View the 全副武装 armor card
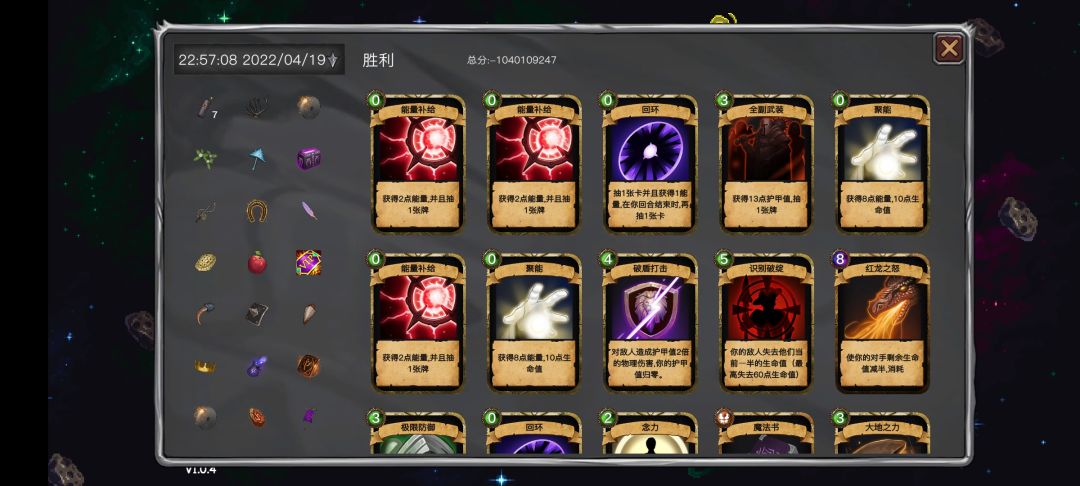Image resolution: width=1080 pixels, height=486 pixels. [766, 164]
